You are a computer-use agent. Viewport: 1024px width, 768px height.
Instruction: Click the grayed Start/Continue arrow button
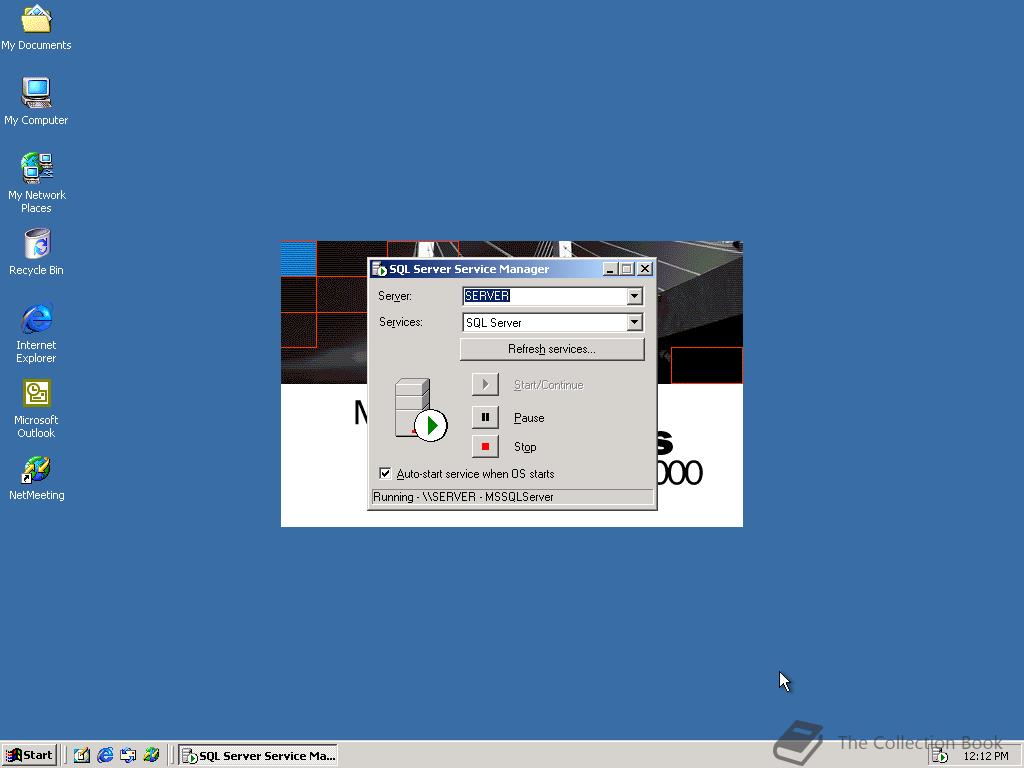click(485, 385)
